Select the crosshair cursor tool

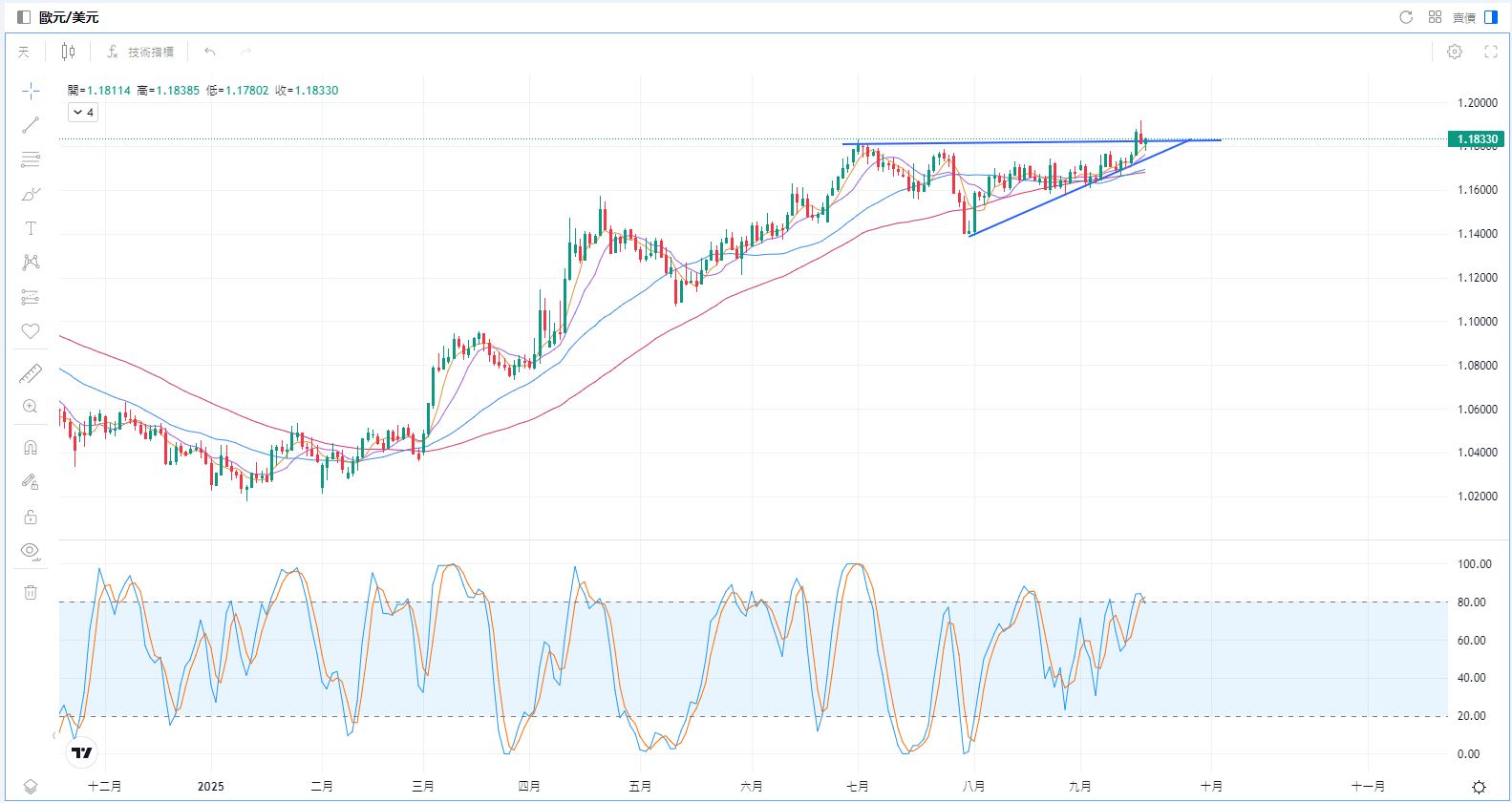click(31, 91)
